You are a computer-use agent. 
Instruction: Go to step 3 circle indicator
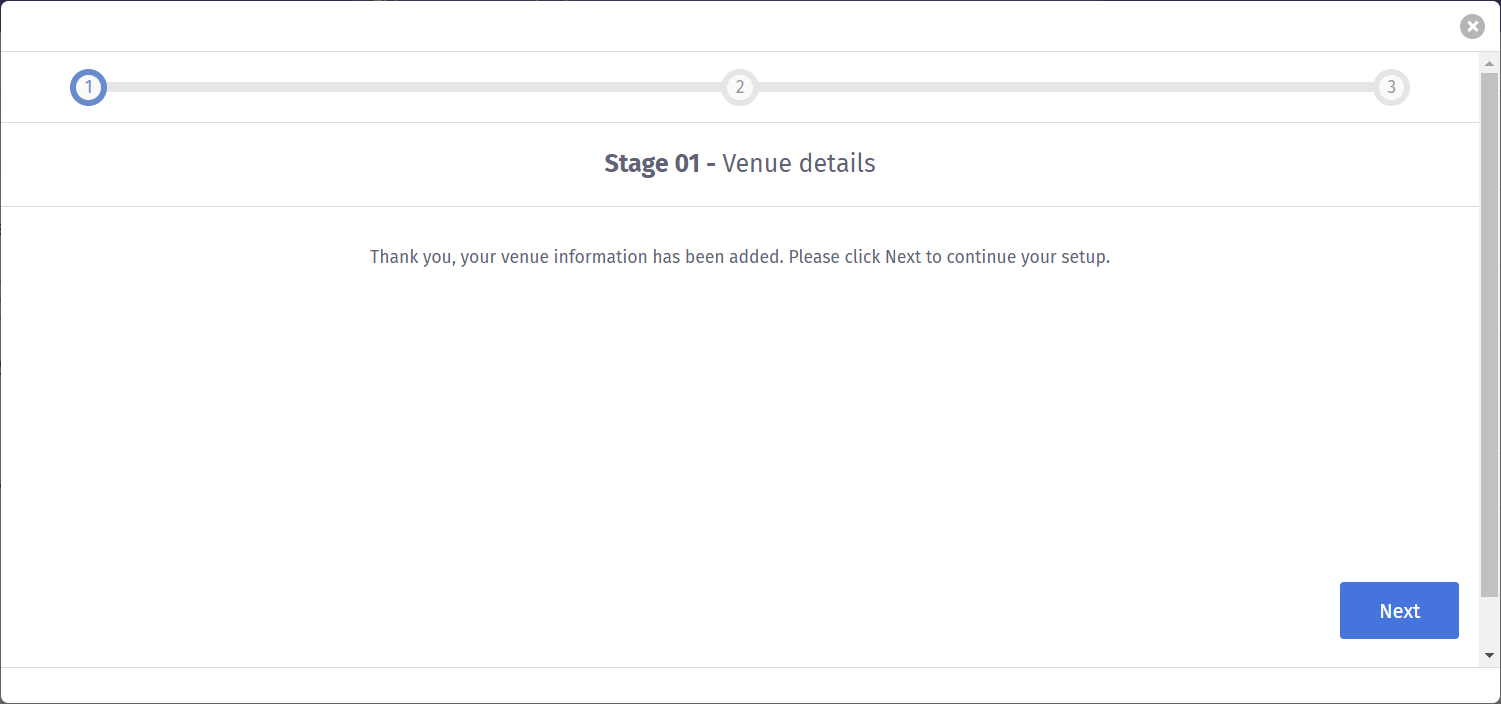click(x=1390, y=88)
